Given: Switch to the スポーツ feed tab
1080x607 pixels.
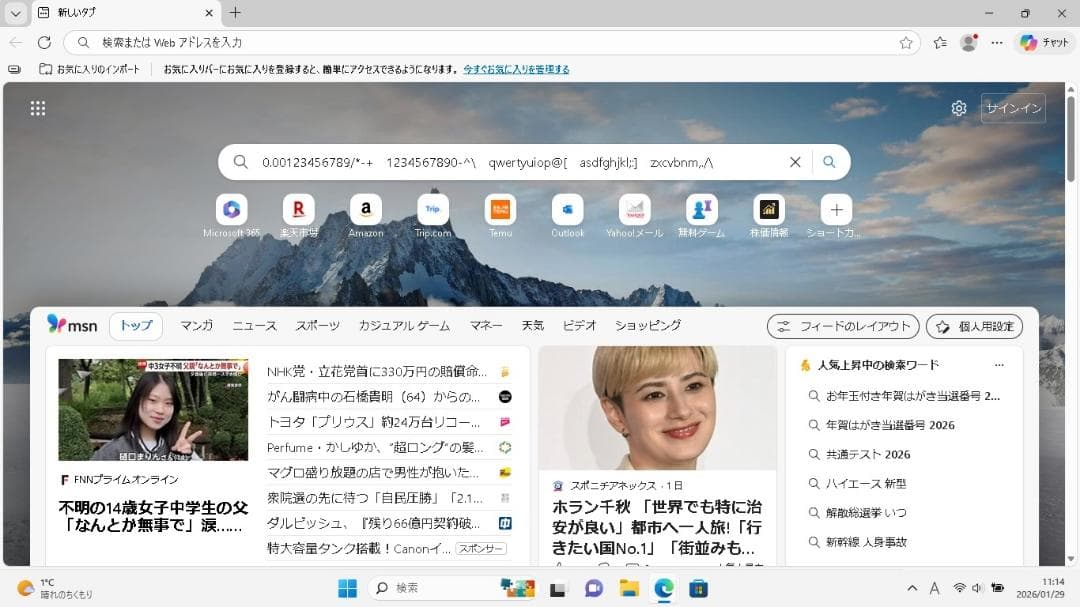Looking at the screenshot, I should pyautogui.click(x=319, y=325).
